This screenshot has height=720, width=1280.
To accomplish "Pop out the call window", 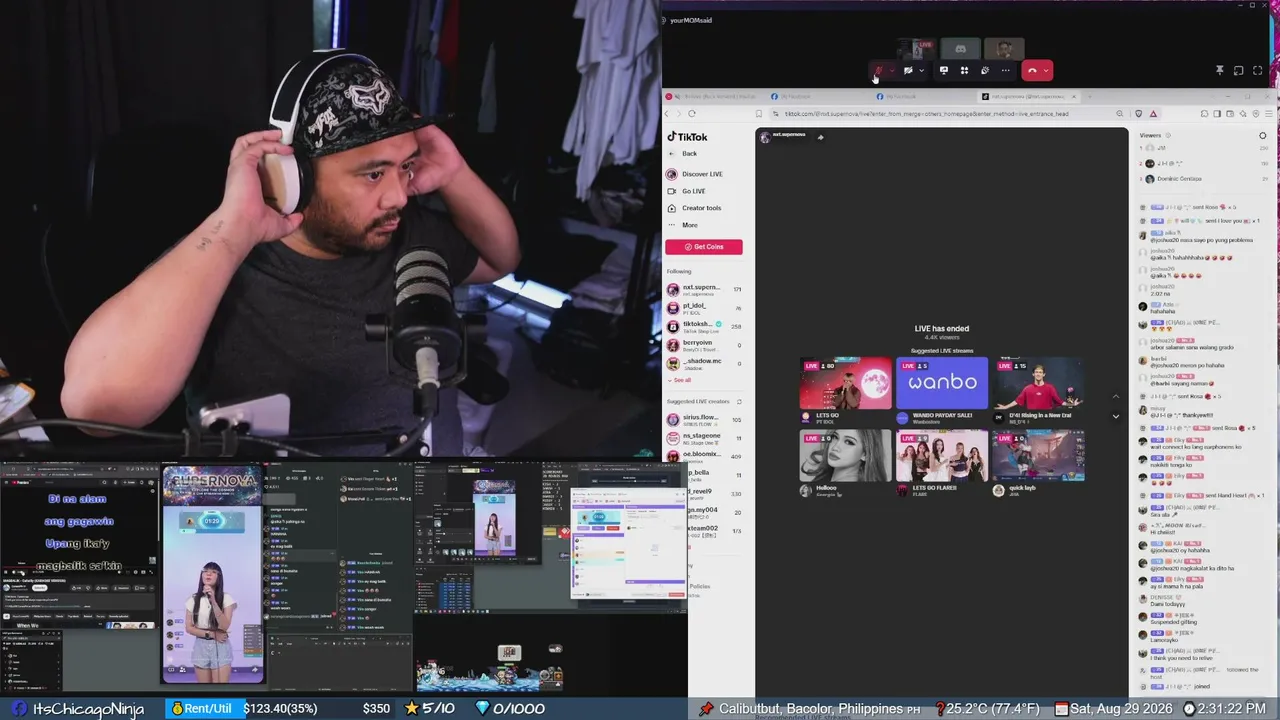I will 1238,71.
